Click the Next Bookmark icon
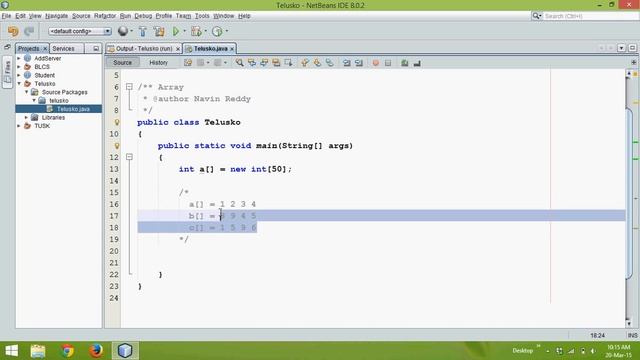Viewport: 640px width, 360px height. [317, 63]
